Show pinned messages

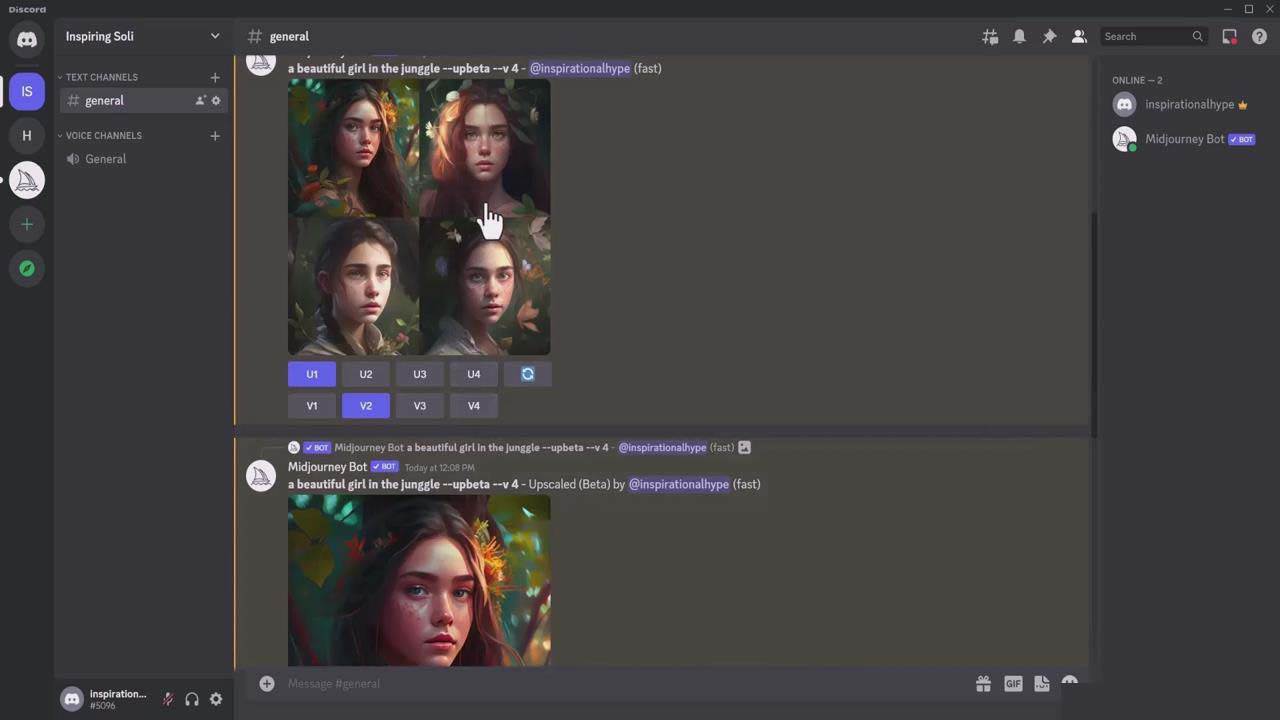point(1049,36)
